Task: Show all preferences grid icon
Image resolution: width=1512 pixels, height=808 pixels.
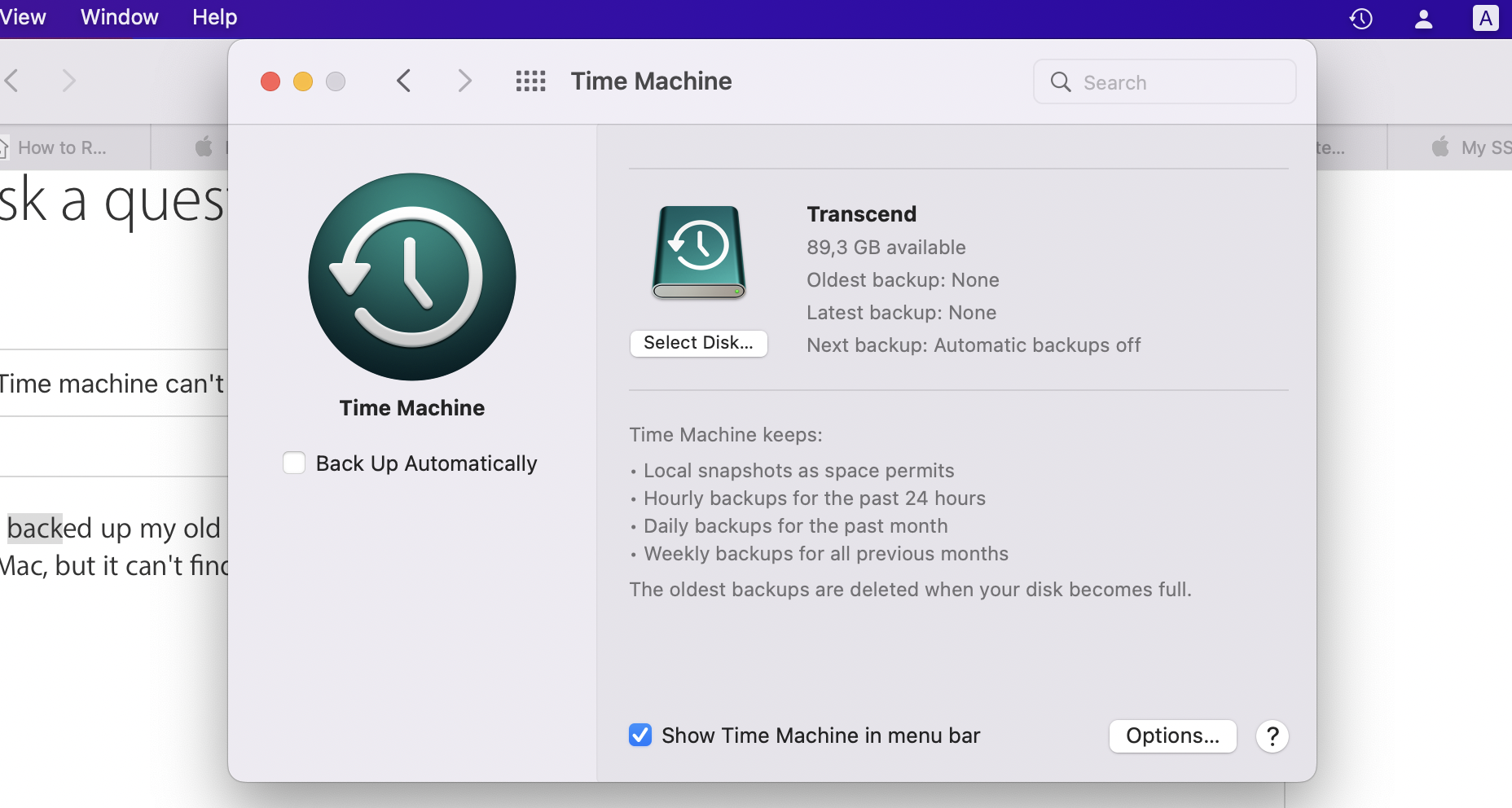Action: tap(531, 81)
